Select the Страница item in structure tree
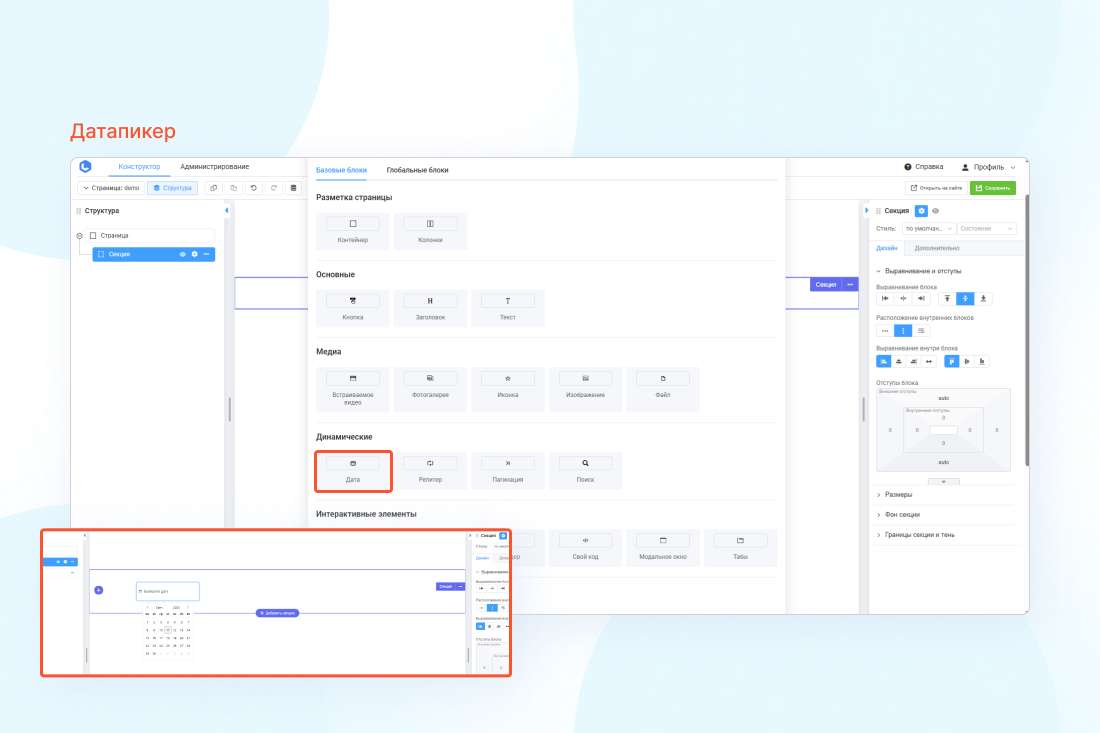 (x=114, y=236)
